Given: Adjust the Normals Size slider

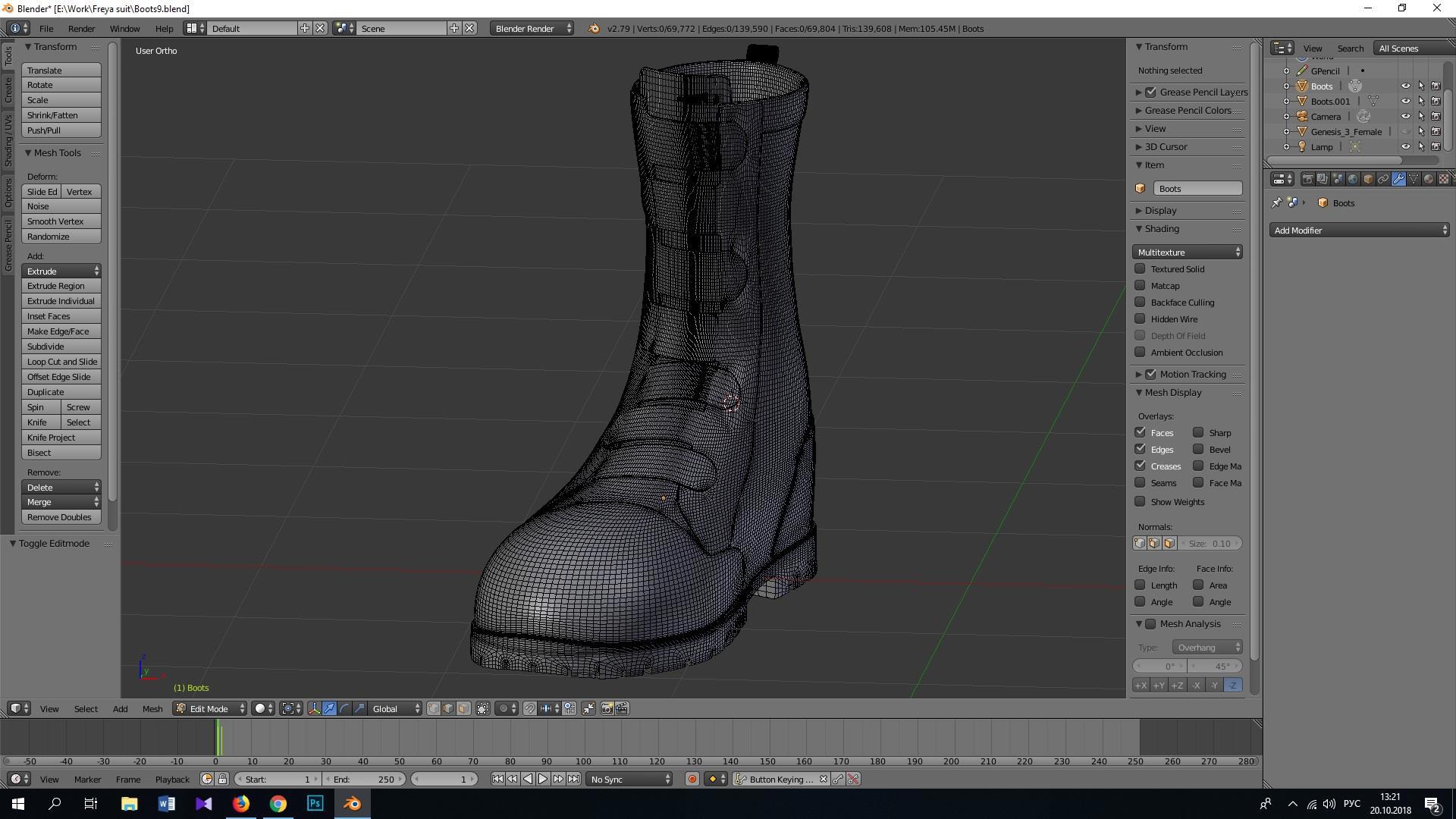Looking at the screenshot, I should click(1210, 543).
